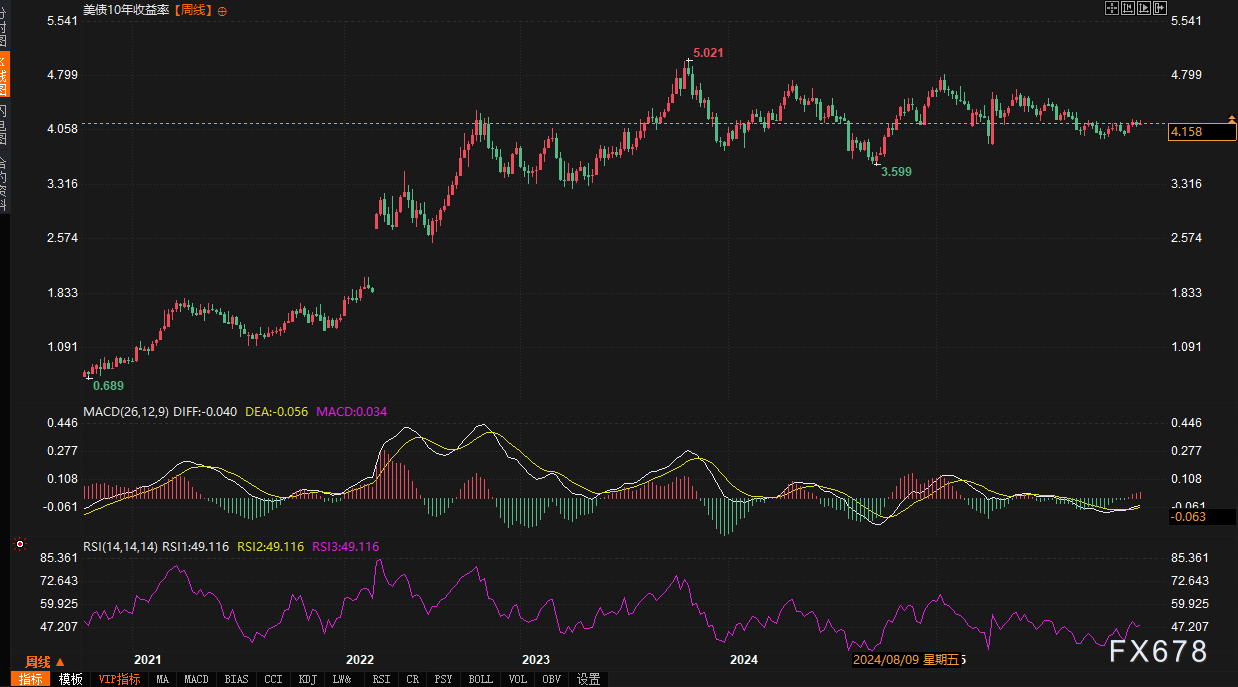Enable the KDJ indicator
The height and width of the screenshot is (687, 1238).
(307, 679)
